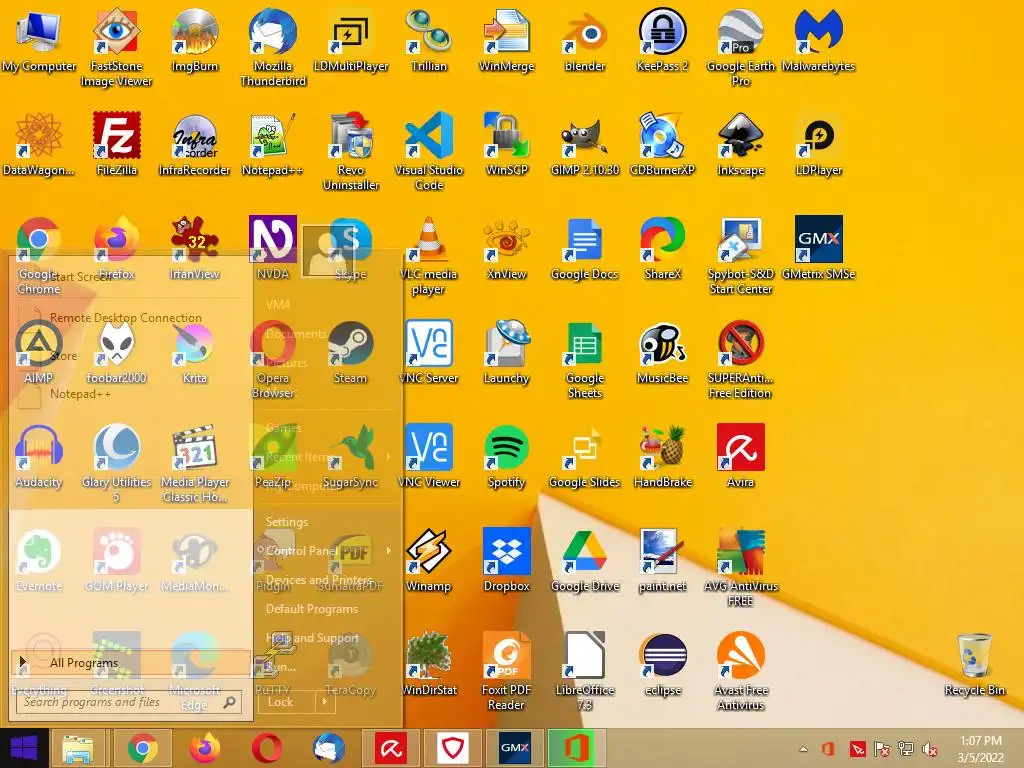This screenshot has height=768, width=1024.
Task: Select the Malwarebytes desktop icon
Action: click(x=818, y=40)
